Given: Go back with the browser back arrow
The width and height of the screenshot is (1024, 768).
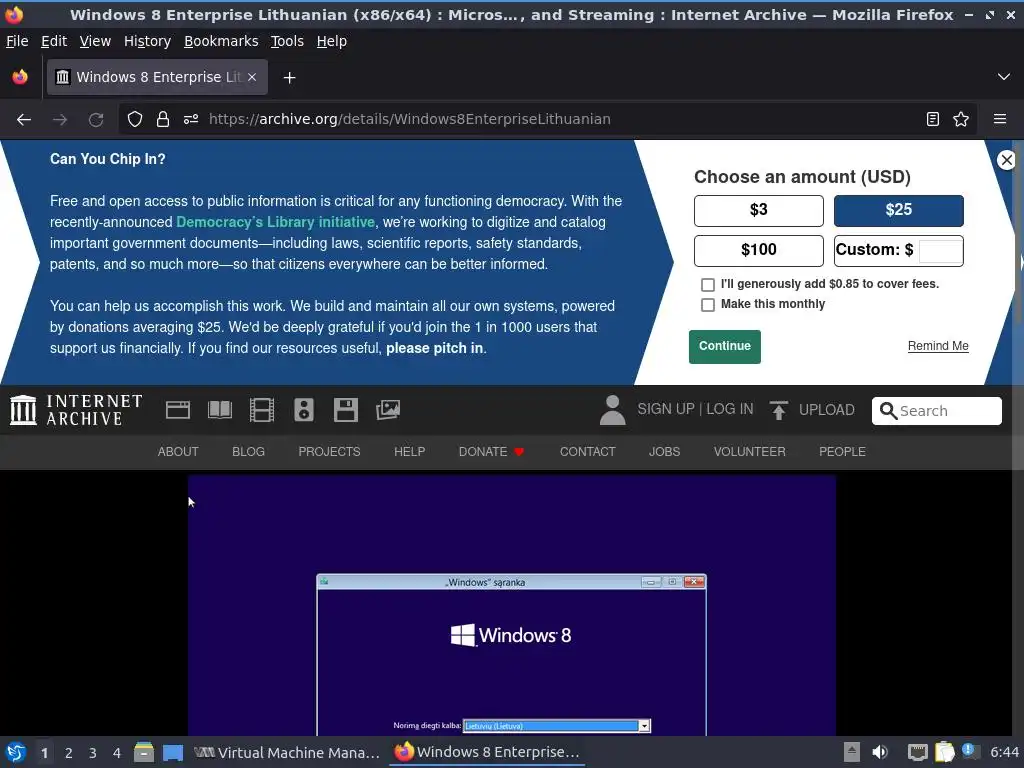Looking at the screenshot, I should (x=24, y=120).
